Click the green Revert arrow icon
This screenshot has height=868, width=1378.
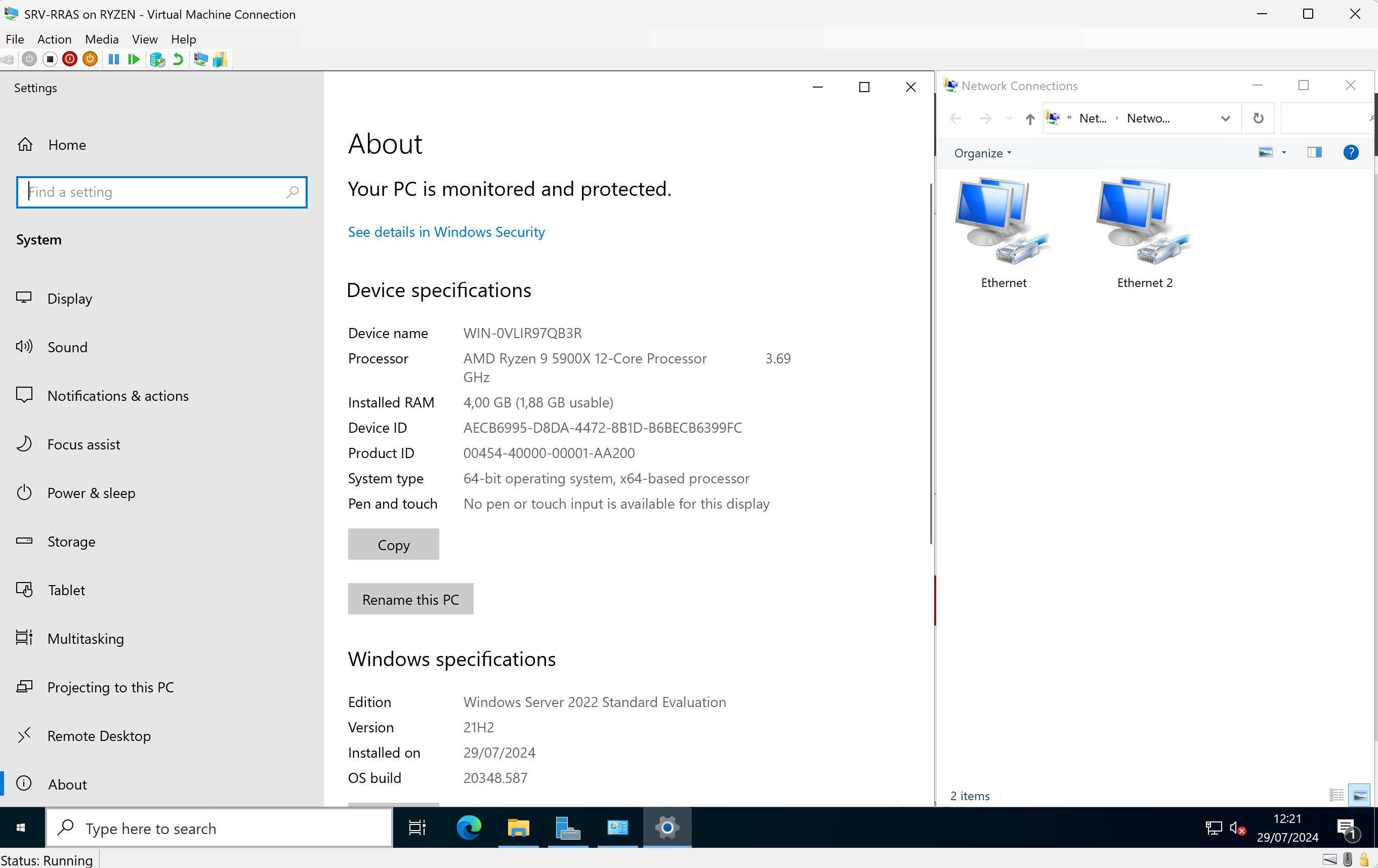click(x=178, y=60)
